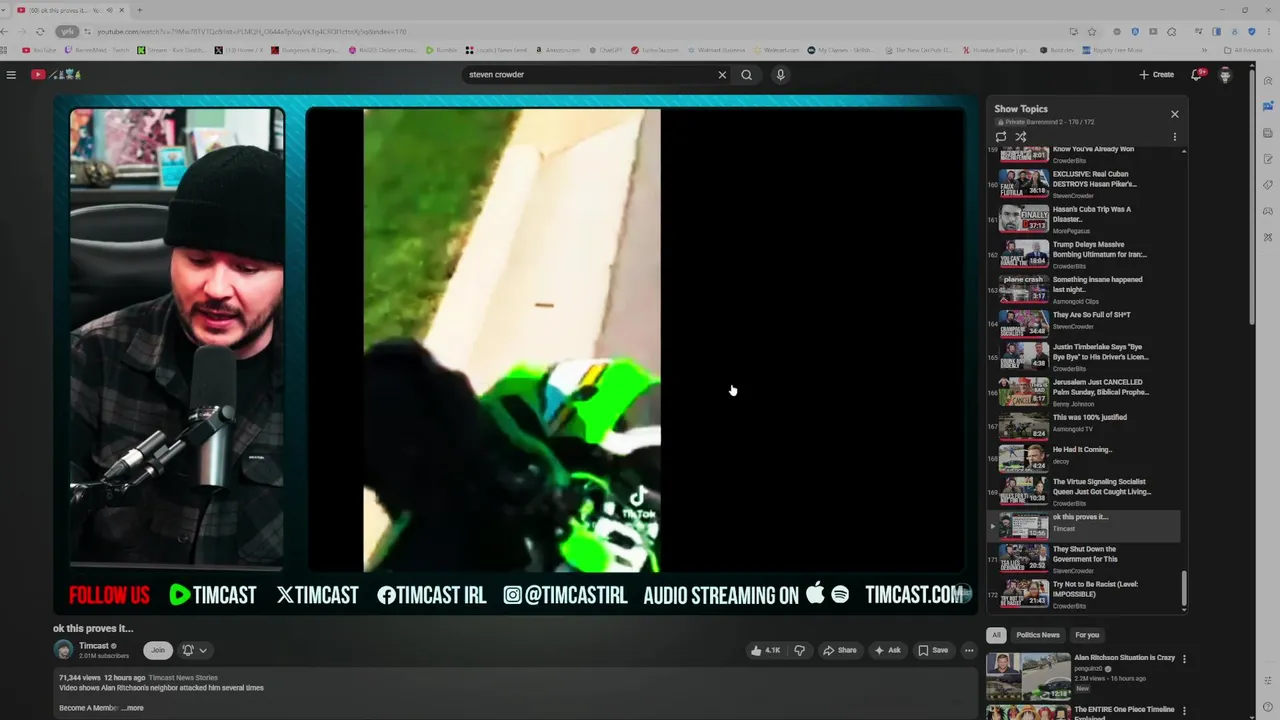The image size is (1280, 720).
Task: Open 'He Had It Coming..' playlist item
Action: (x=1085, y=458)
